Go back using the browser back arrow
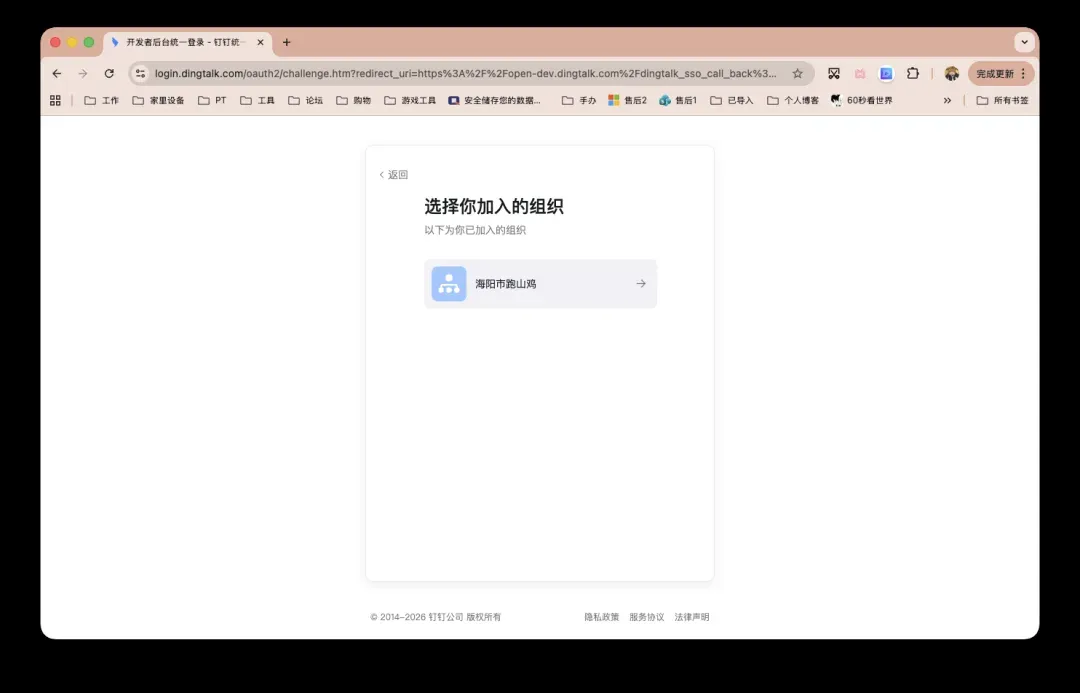Viewport: 1080px width, 693px height. point(57,74)
